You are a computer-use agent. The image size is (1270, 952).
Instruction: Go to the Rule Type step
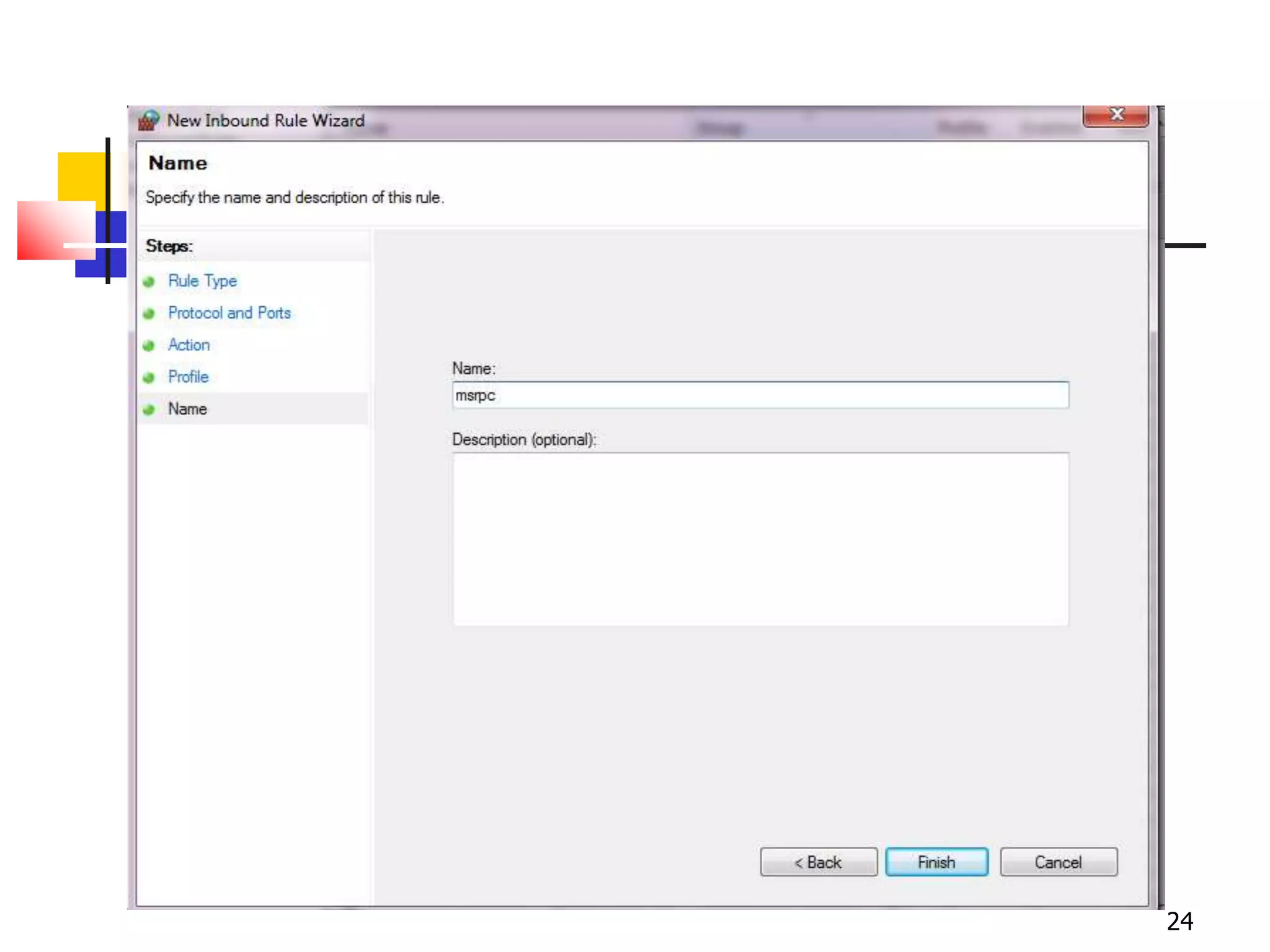coord(202,281)
